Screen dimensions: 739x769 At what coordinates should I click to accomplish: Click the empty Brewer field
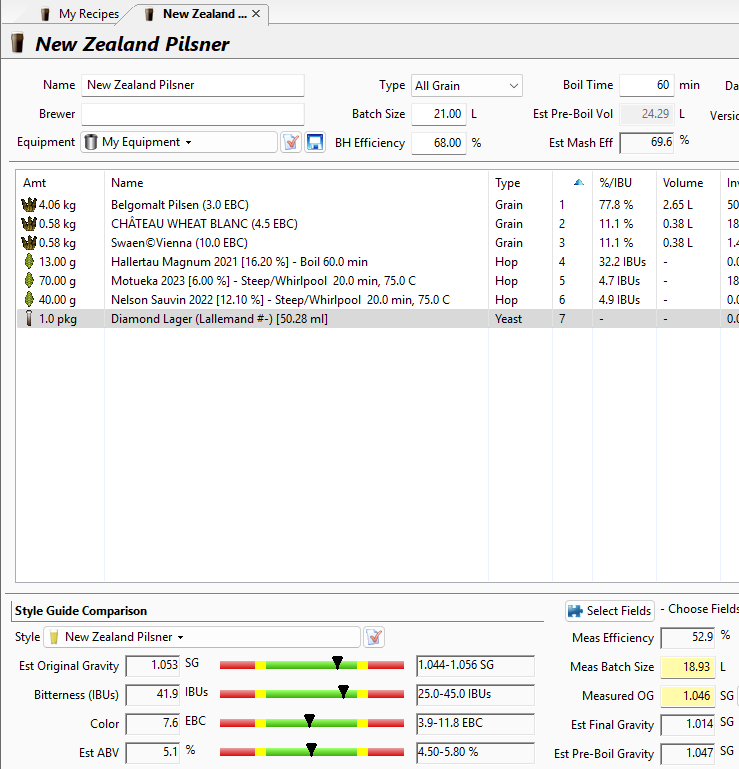(x=193, y=114)
